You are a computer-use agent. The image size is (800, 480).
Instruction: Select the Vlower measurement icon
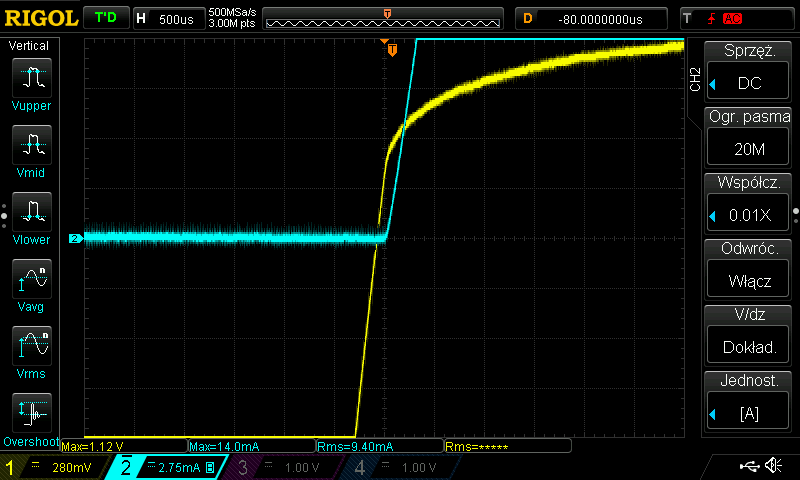(x=32, y=212)
